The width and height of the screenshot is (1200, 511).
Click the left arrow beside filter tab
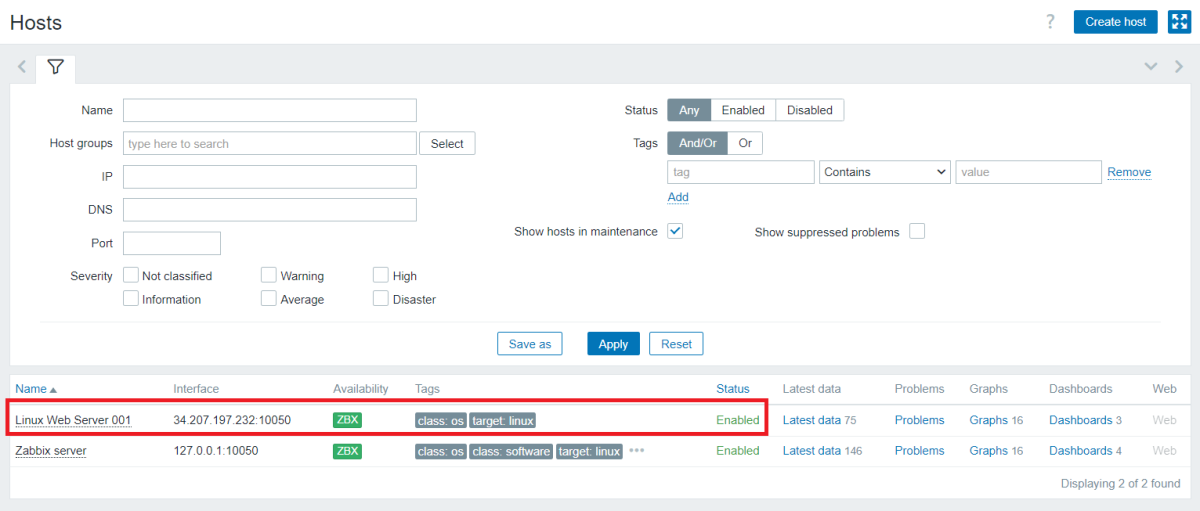(22, 68)
